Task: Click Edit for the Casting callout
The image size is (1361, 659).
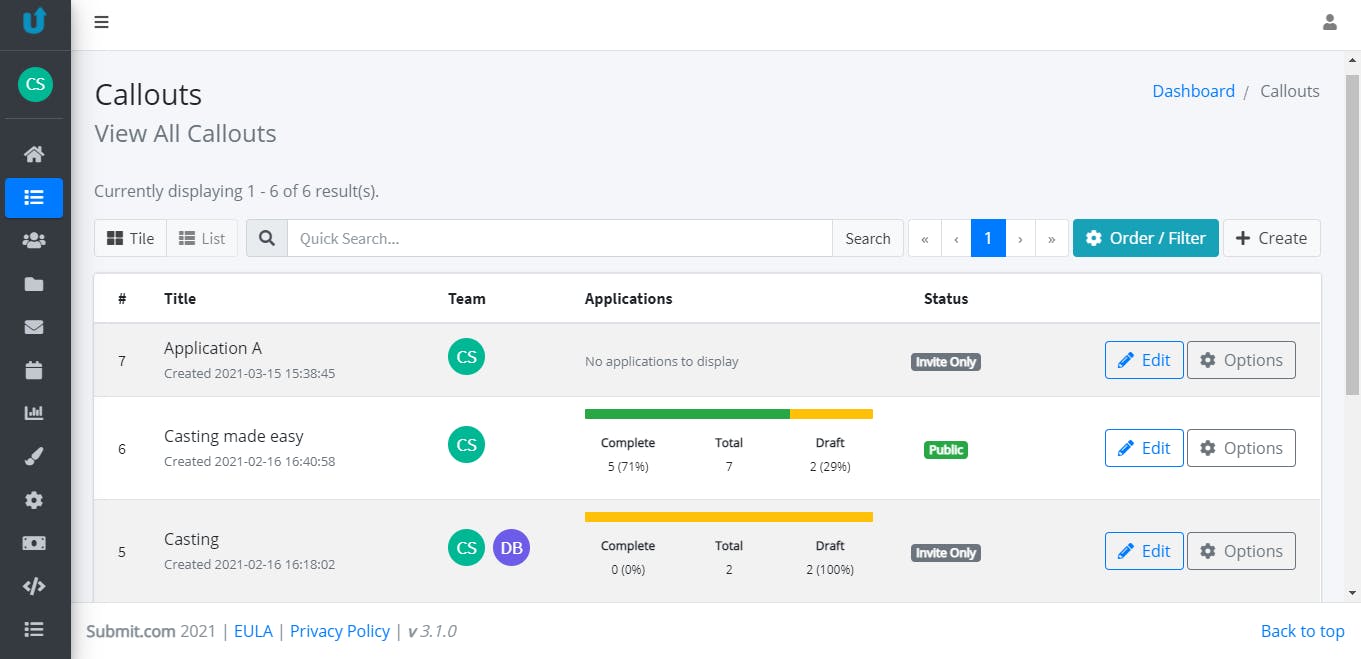Action: (x=1144, y=551)
